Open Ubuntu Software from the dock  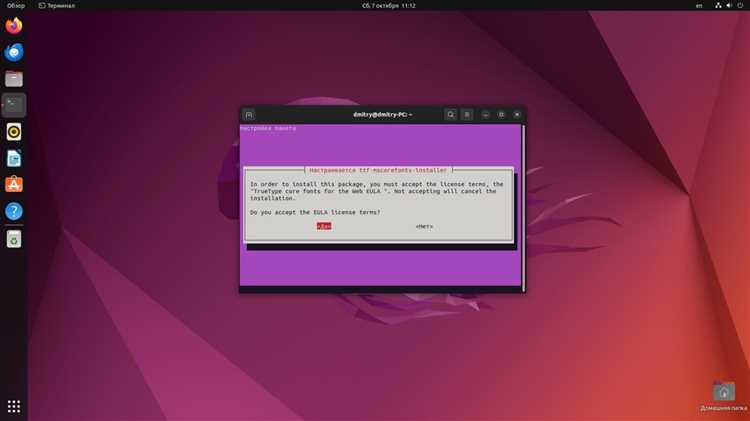click(x=14, y=185)
